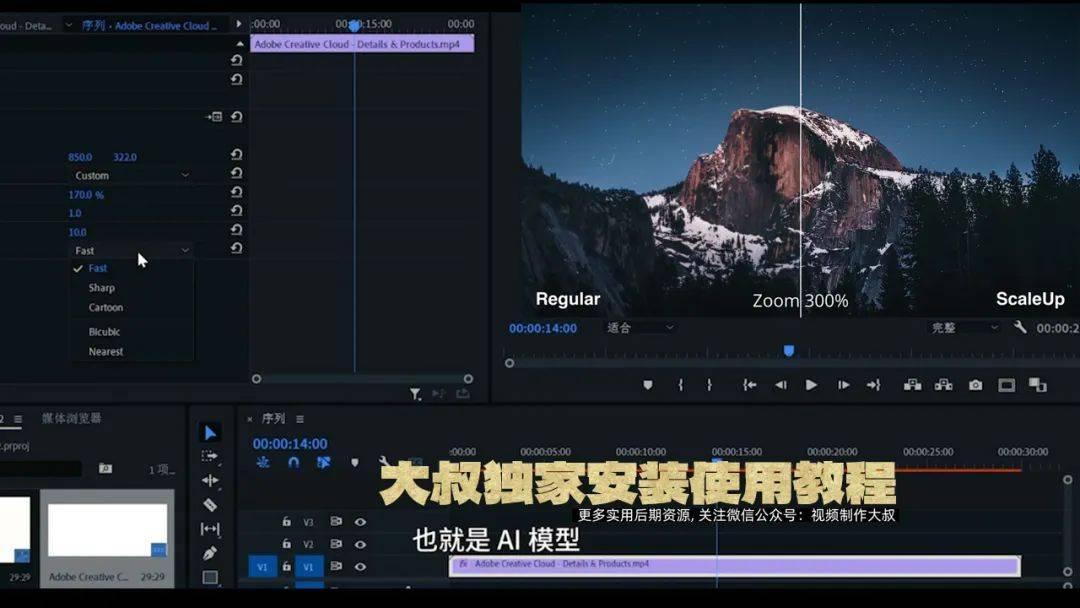The width and height of the screenshot is (1080, 608).
Task: Lock the V1 track with its padlock icon
Action: [x=287, y=566]
